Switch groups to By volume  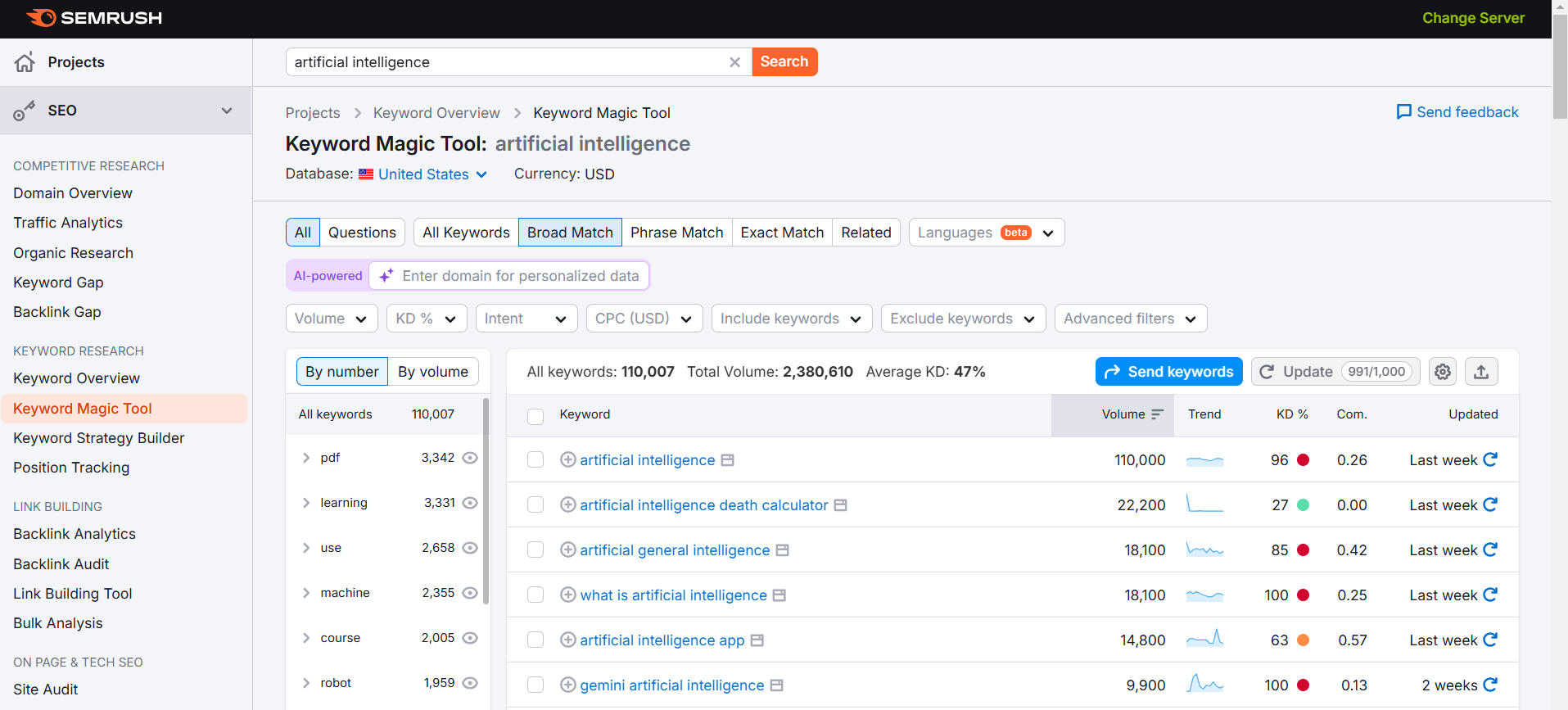[433, 372]
